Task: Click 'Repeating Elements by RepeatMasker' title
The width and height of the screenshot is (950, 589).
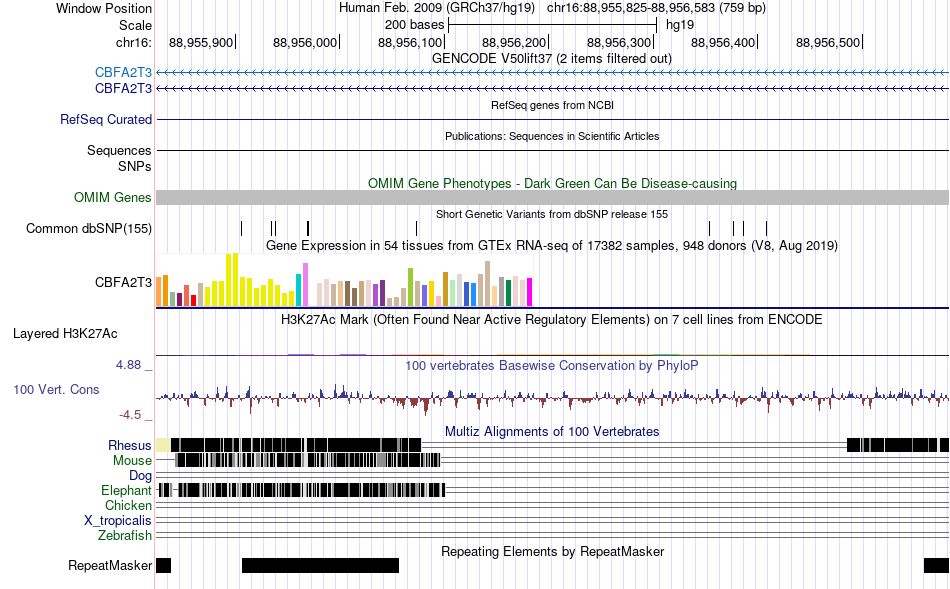Action: tap(552, 551)
